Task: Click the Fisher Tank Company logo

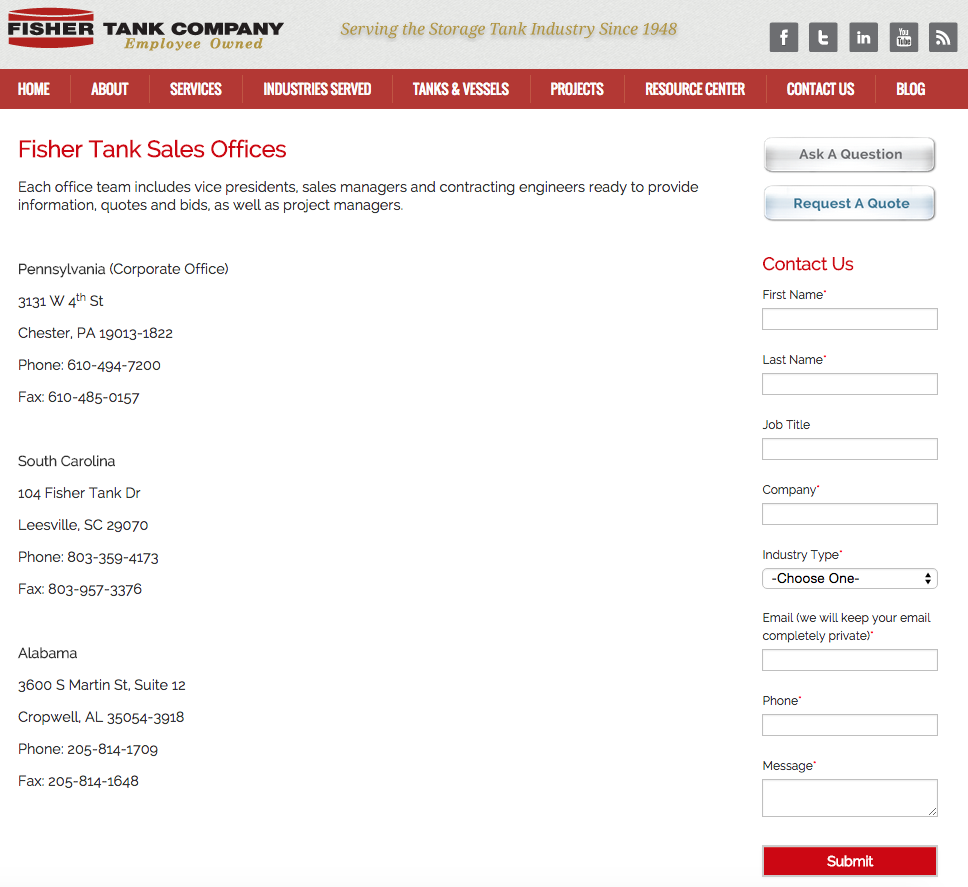Action: 145,29
